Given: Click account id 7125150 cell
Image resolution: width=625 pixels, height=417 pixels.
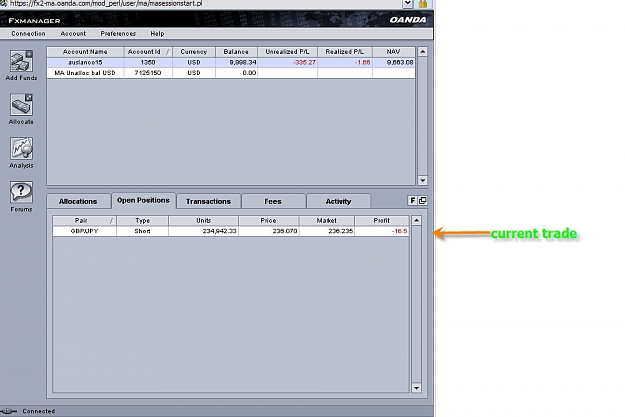Looking at the screenshot, I should pyautogui.click(x=148, y=73).
